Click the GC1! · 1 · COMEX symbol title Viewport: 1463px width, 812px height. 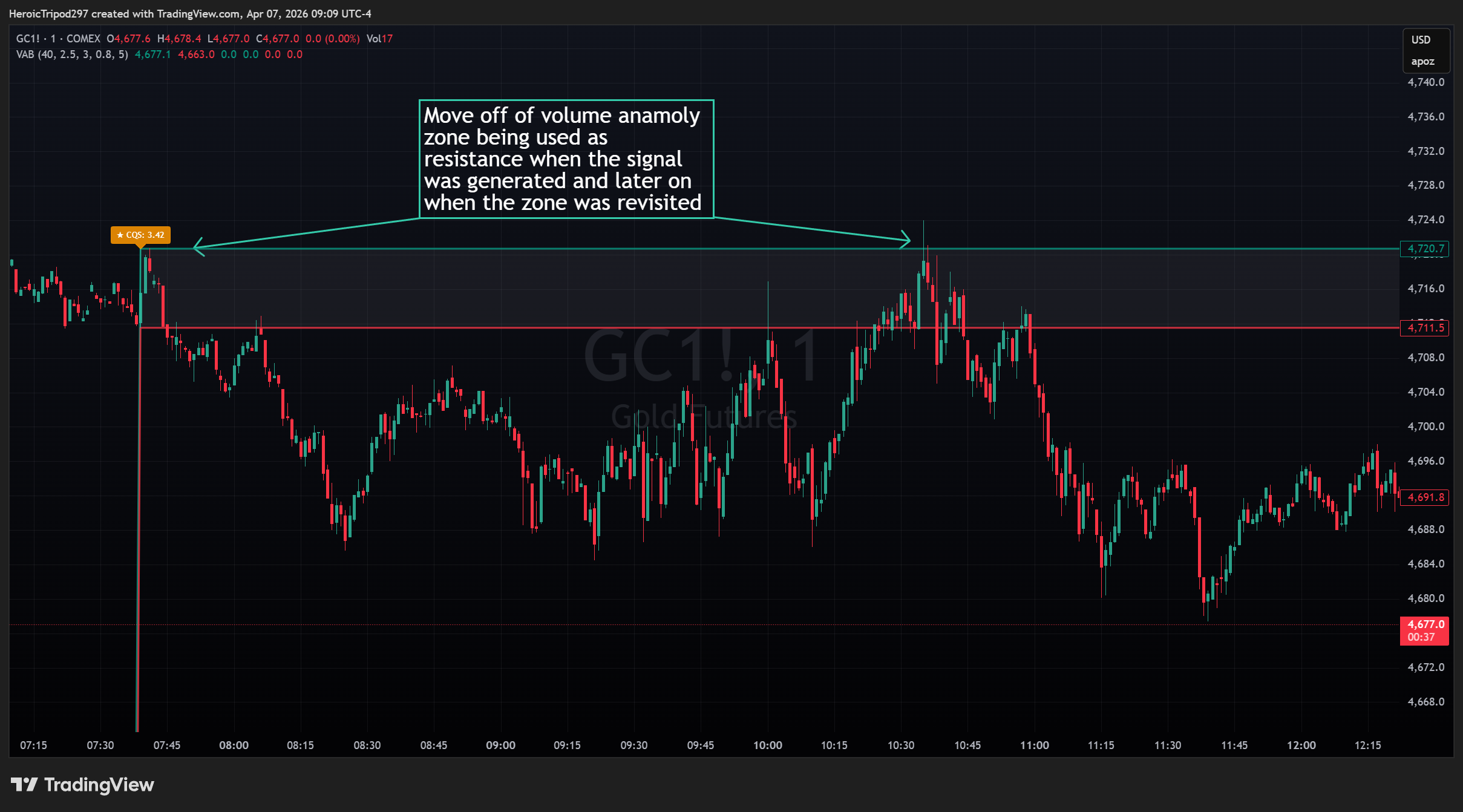tap(58, 39)
